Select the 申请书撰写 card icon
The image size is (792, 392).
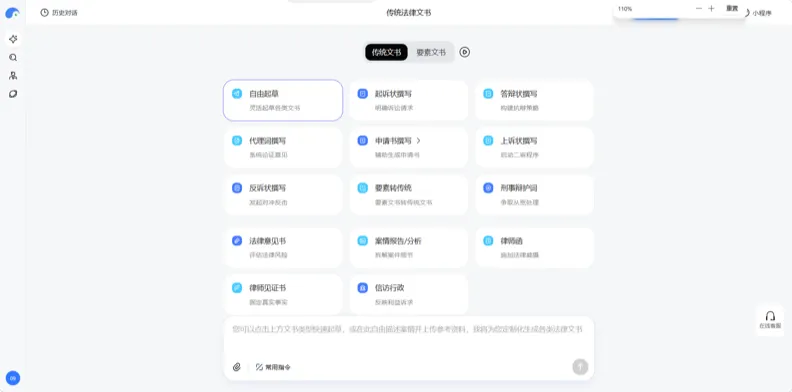coord(363,140)
